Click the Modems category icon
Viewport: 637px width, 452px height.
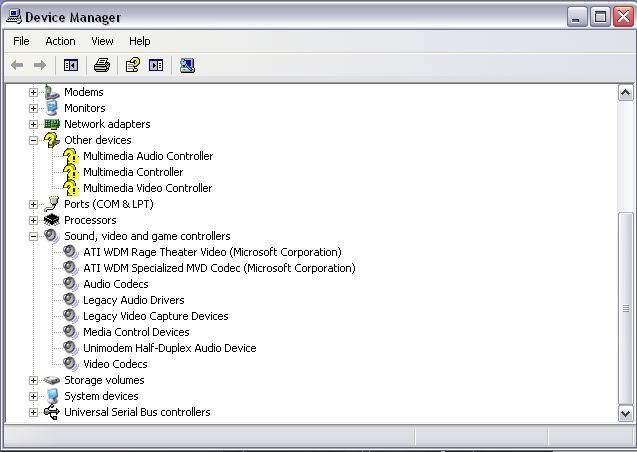pos(52,92)
